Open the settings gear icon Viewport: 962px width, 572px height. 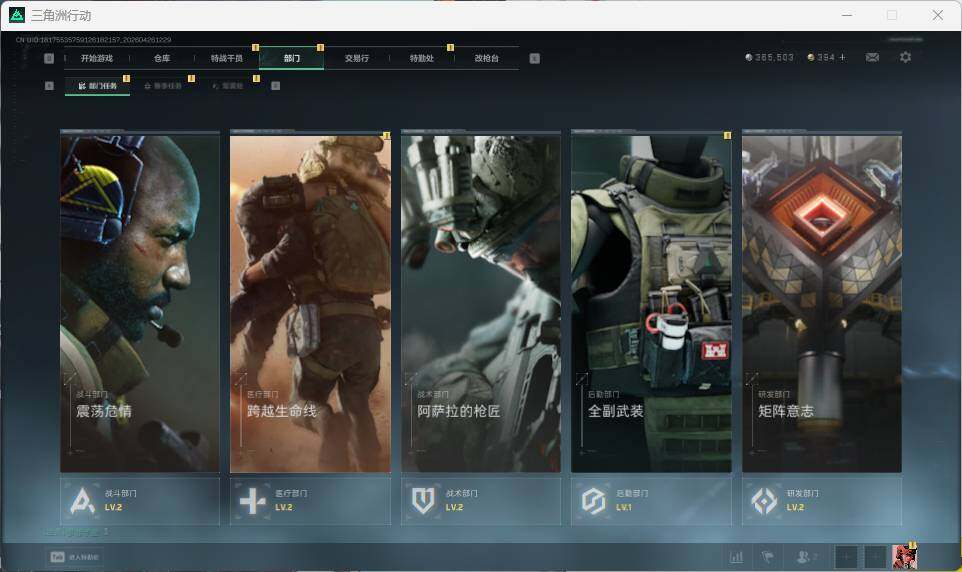(x=905, y=57)
